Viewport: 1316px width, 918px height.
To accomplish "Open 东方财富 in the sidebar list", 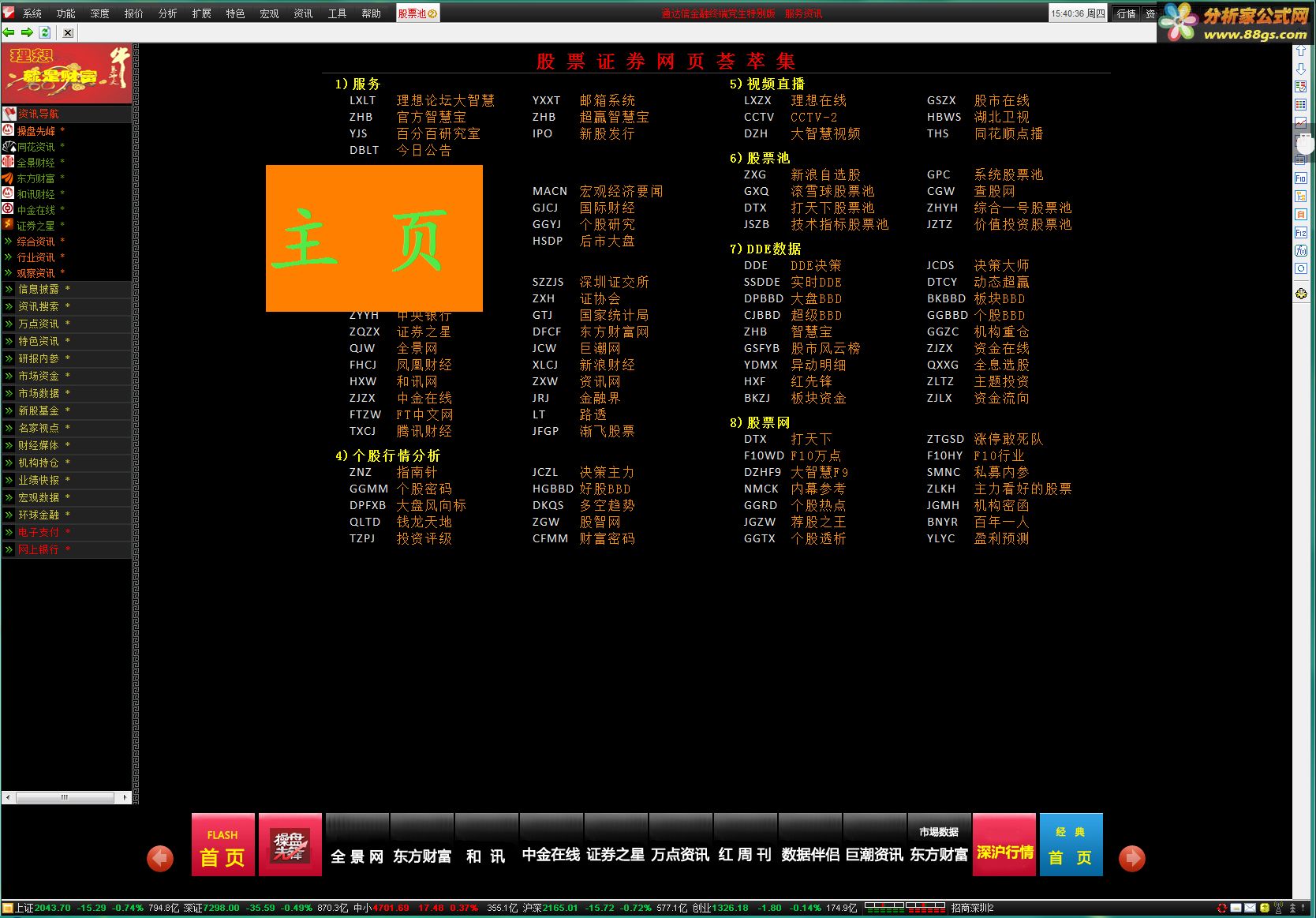I will (36, 178).
